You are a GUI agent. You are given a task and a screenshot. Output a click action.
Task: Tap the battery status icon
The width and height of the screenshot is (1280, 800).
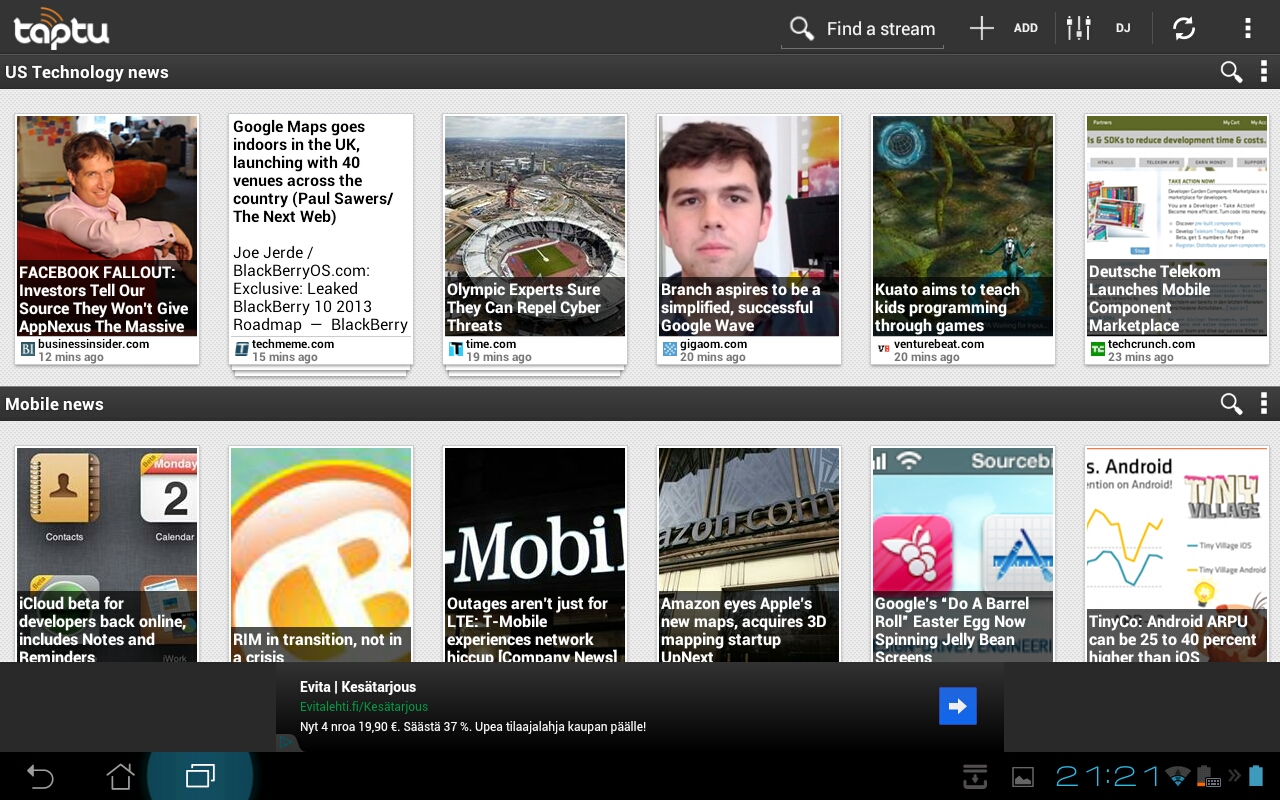point(1257,776)
